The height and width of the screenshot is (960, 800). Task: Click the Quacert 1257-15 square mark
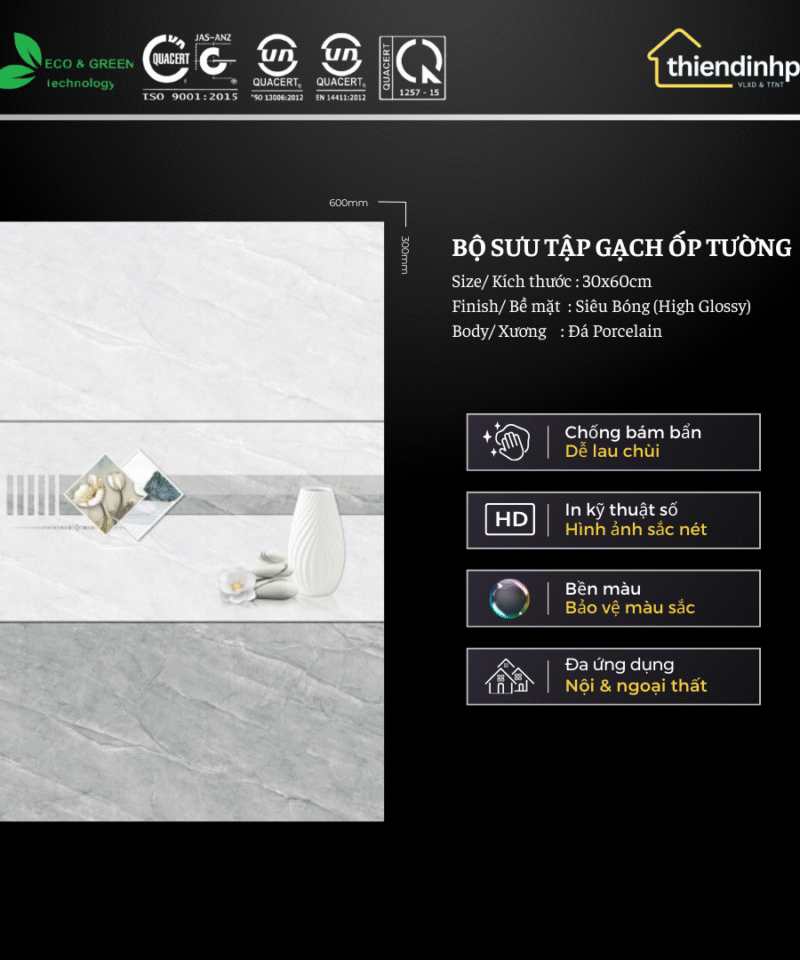(412, 67)
